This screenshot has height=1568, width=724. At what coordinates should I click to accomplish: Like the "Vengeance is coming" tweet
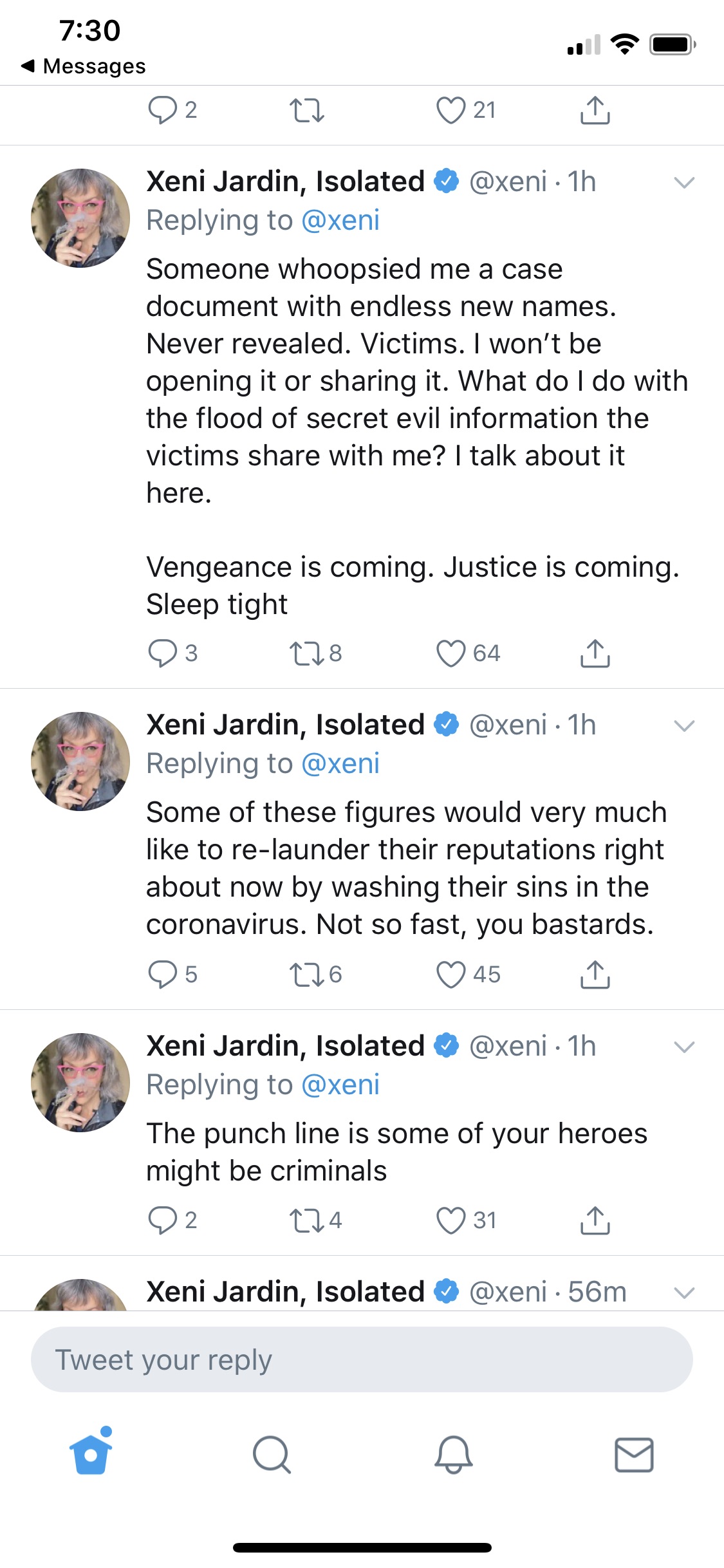450,653
